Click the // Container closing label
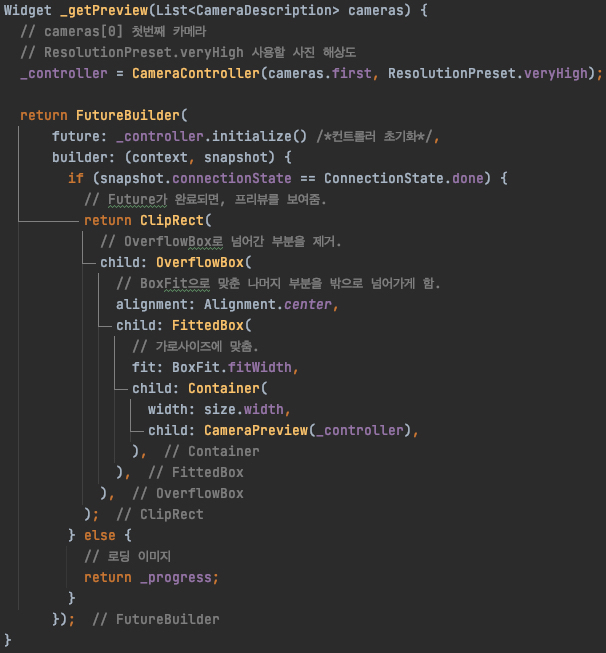This screenshot has height=653, width=606. (x=212, y=451)
